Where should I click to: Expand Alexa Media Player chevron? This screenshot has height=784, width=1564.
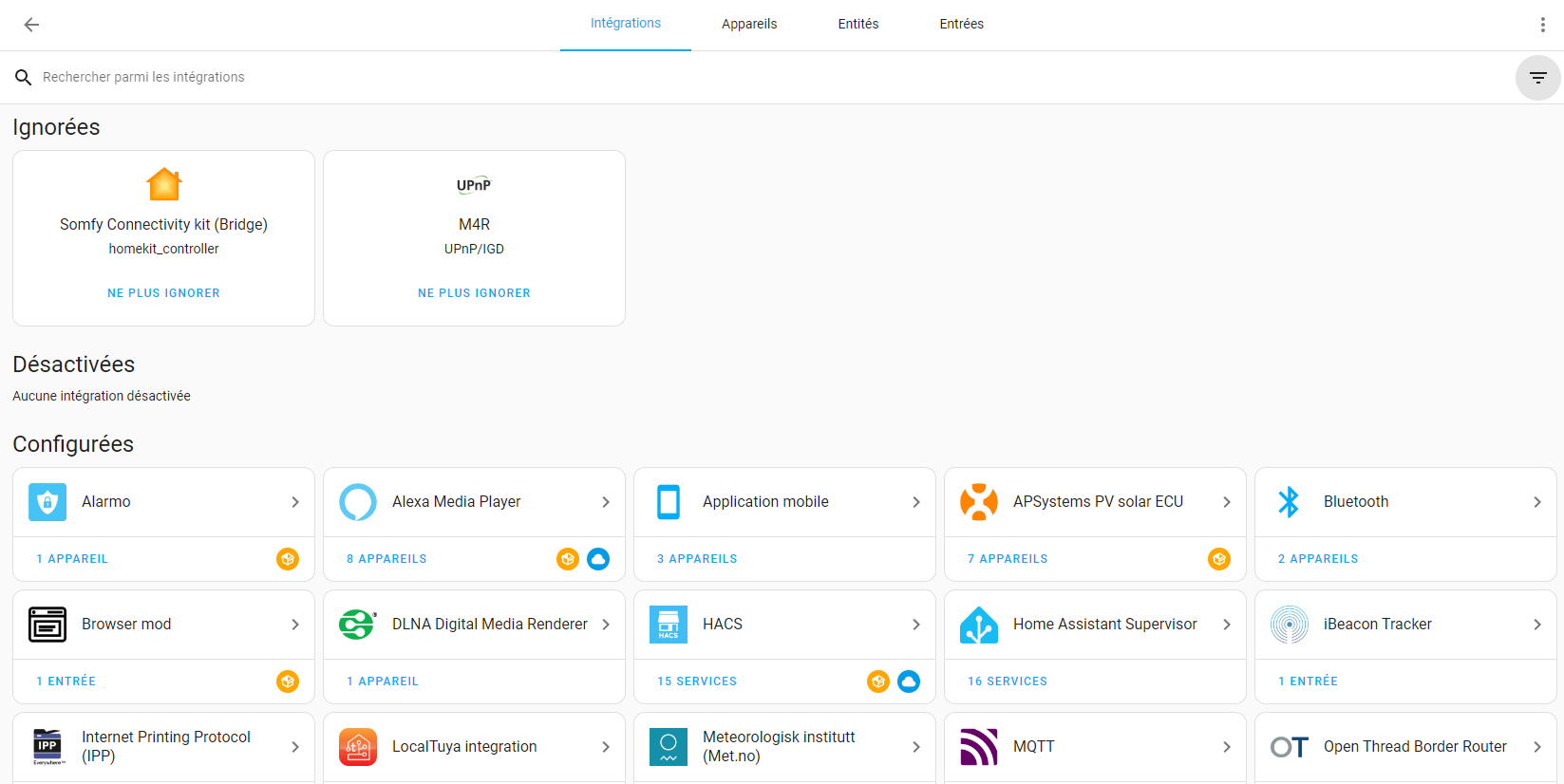[x=606, y=502]
